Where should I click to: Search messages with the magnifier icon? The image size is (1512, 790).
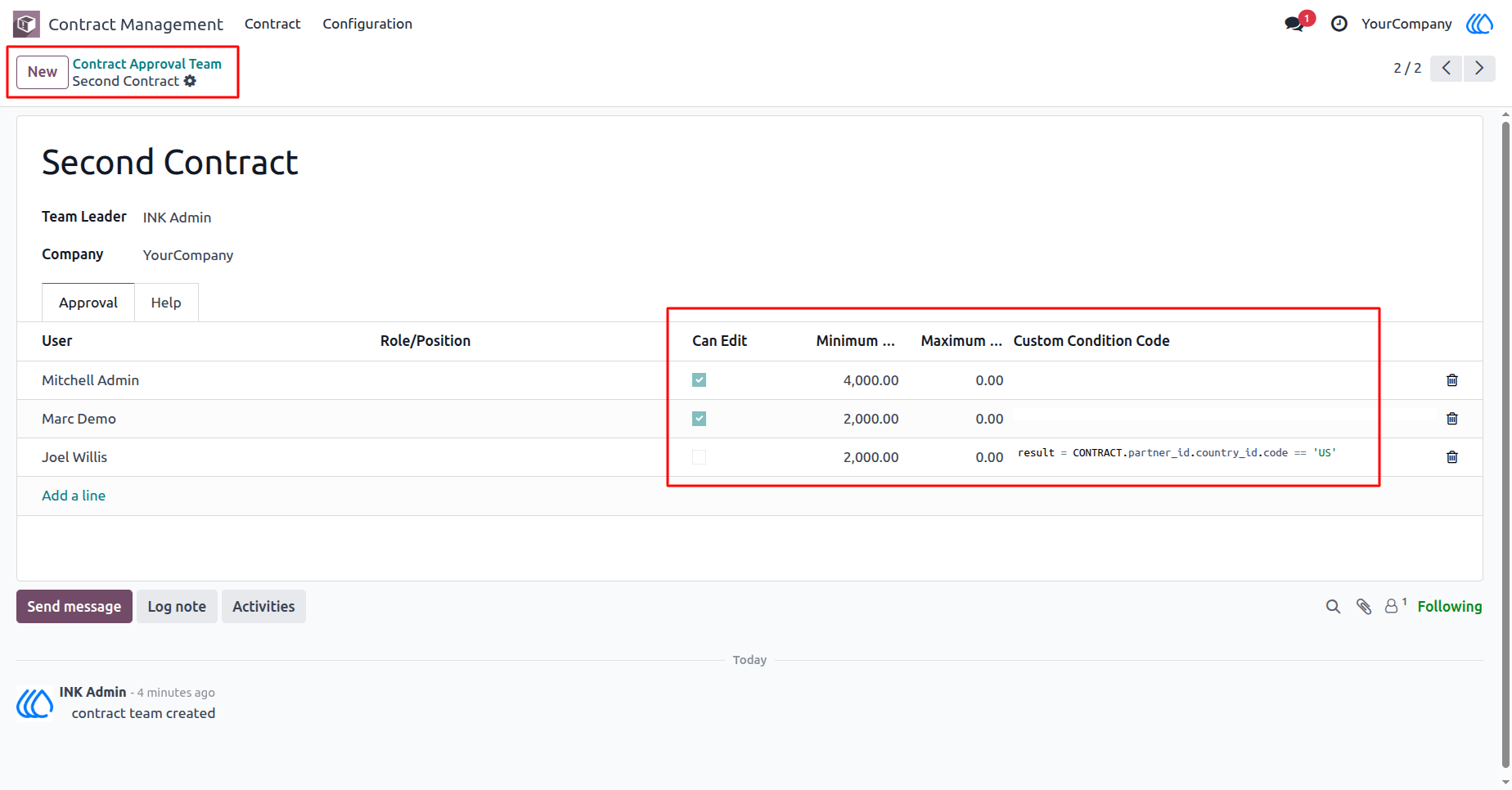tap(1333, 607)
